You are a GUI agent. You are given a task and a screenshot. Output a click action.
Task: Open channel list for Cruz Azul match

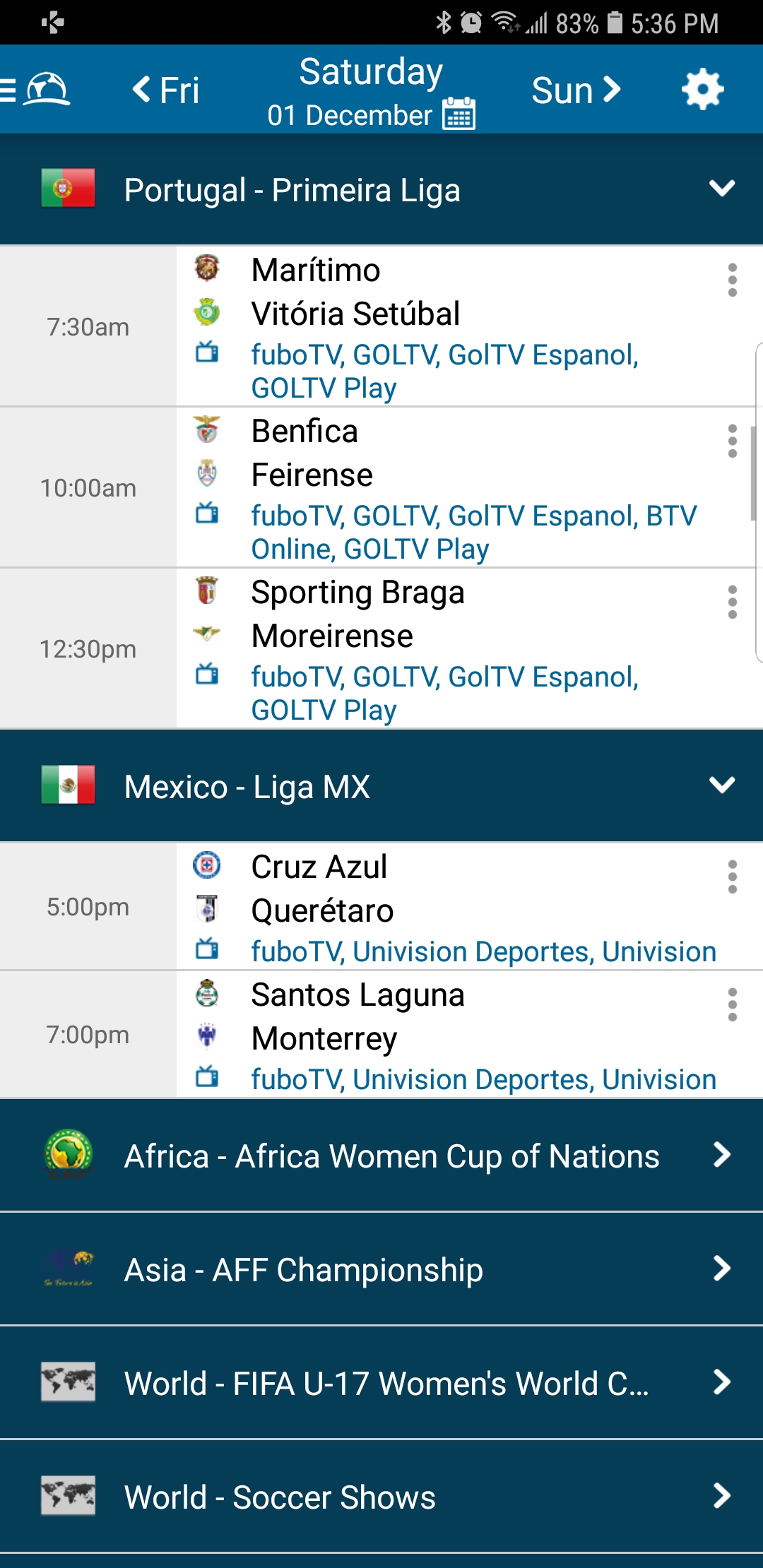pyautogui.click(x=483, y=951)
